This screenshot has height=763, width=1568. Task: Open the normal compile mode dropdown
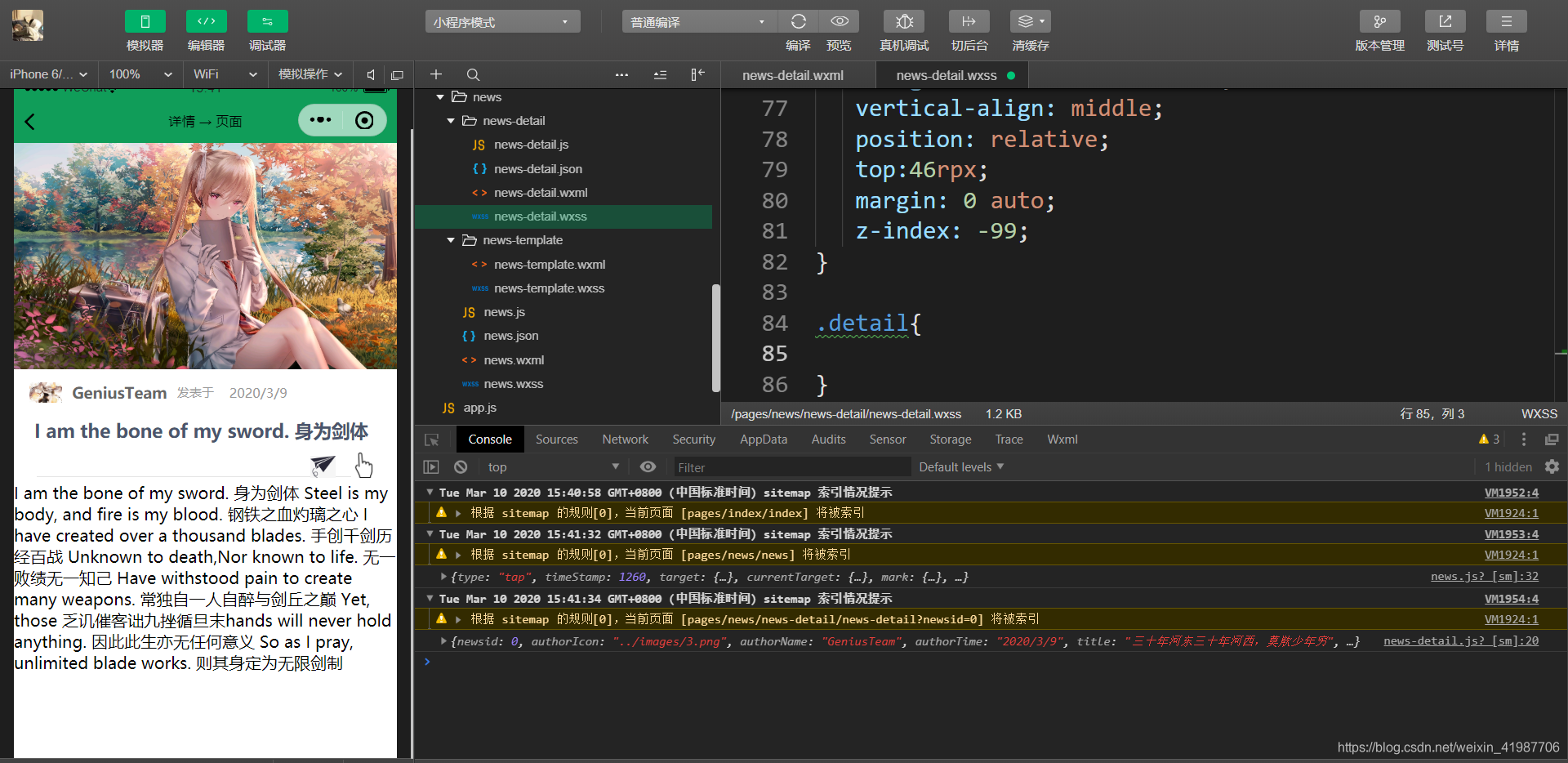(699, 22)
